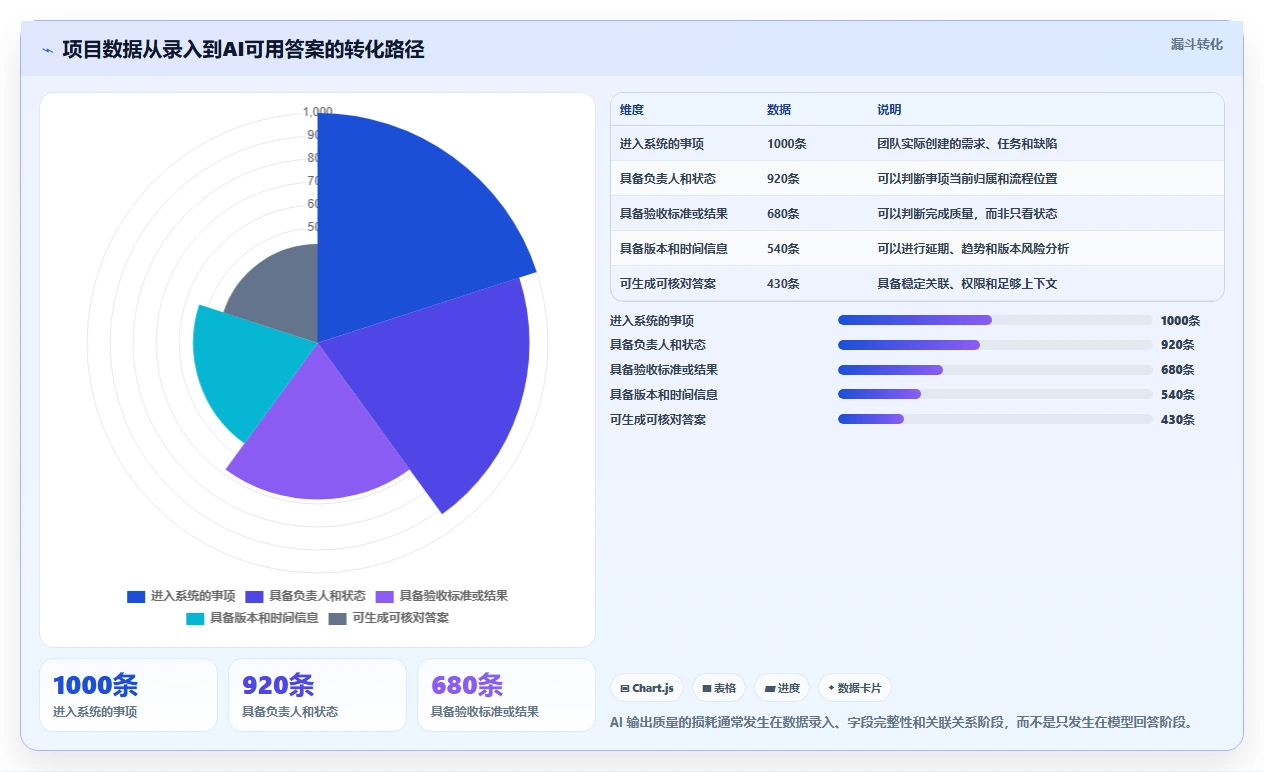Click progress label 具备验收标准或结果
The width and height of the screenshot is (1264, 772).
click(x=664, y=370)
